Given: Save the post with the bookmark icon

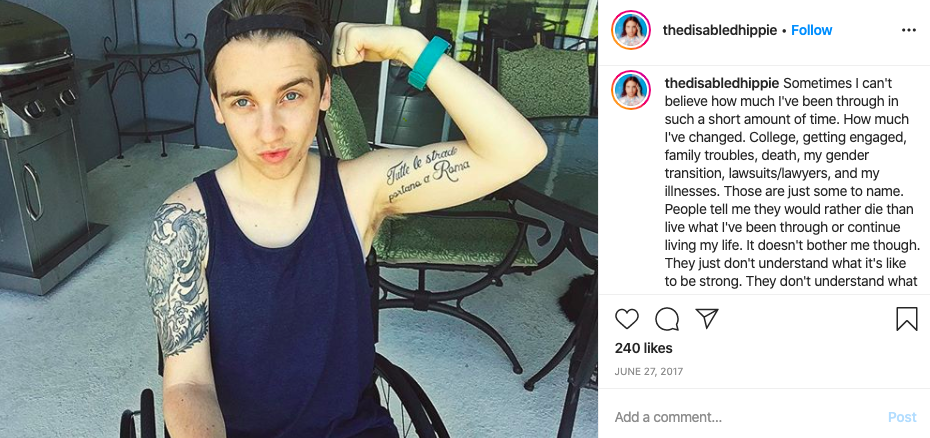Looking at the screenshot, I should click(906, 319).
